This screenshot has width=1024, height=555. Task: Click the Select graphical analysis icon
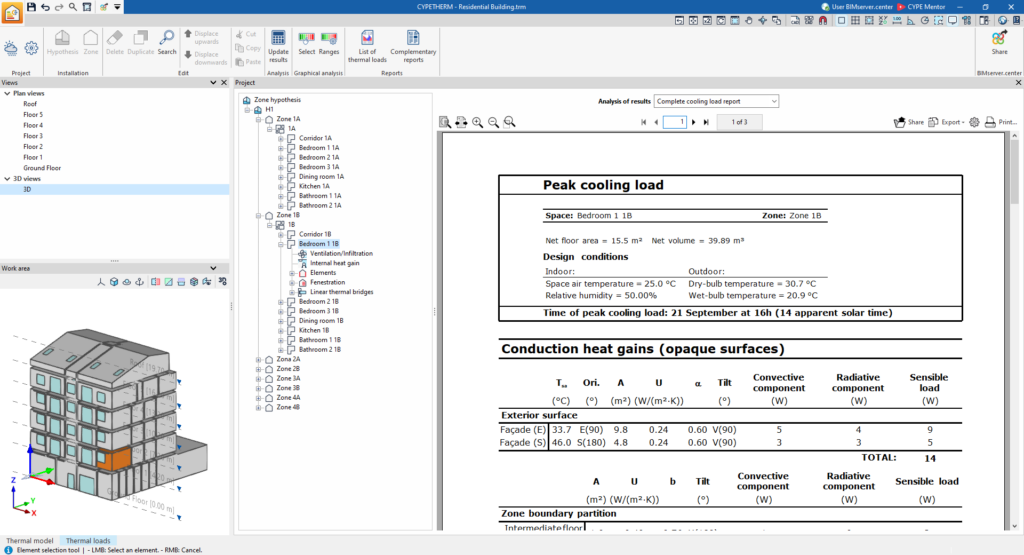[x=306, y=43]
